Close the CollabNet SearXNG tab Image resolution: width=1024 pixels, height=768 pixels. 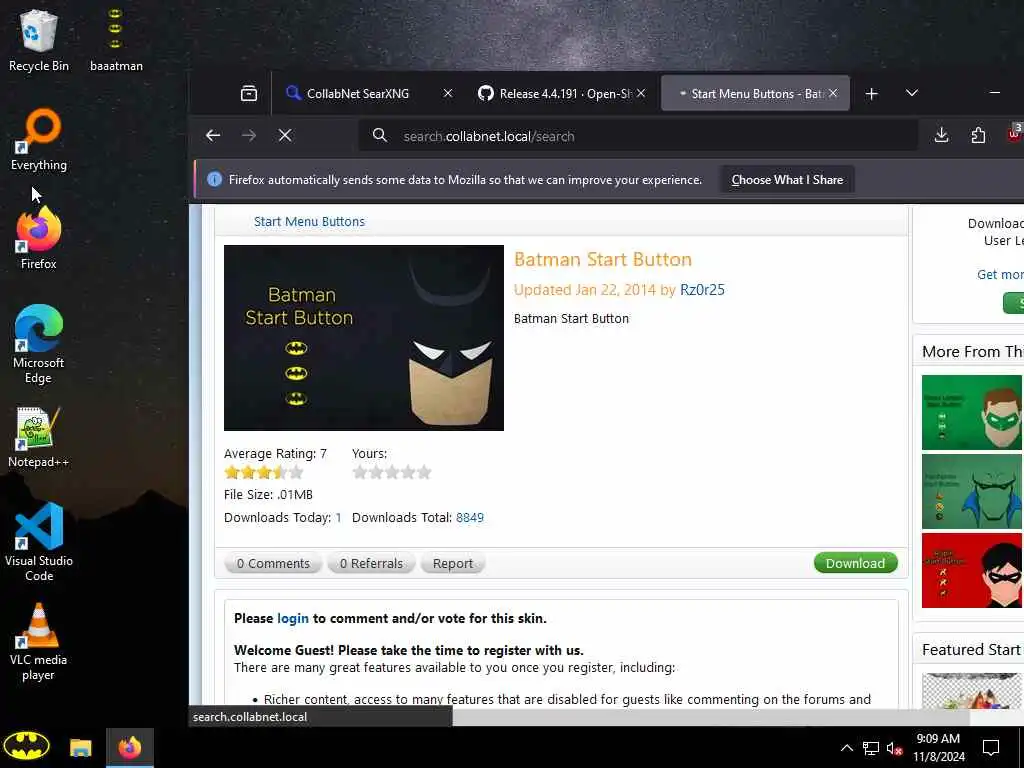click(448, 93)
